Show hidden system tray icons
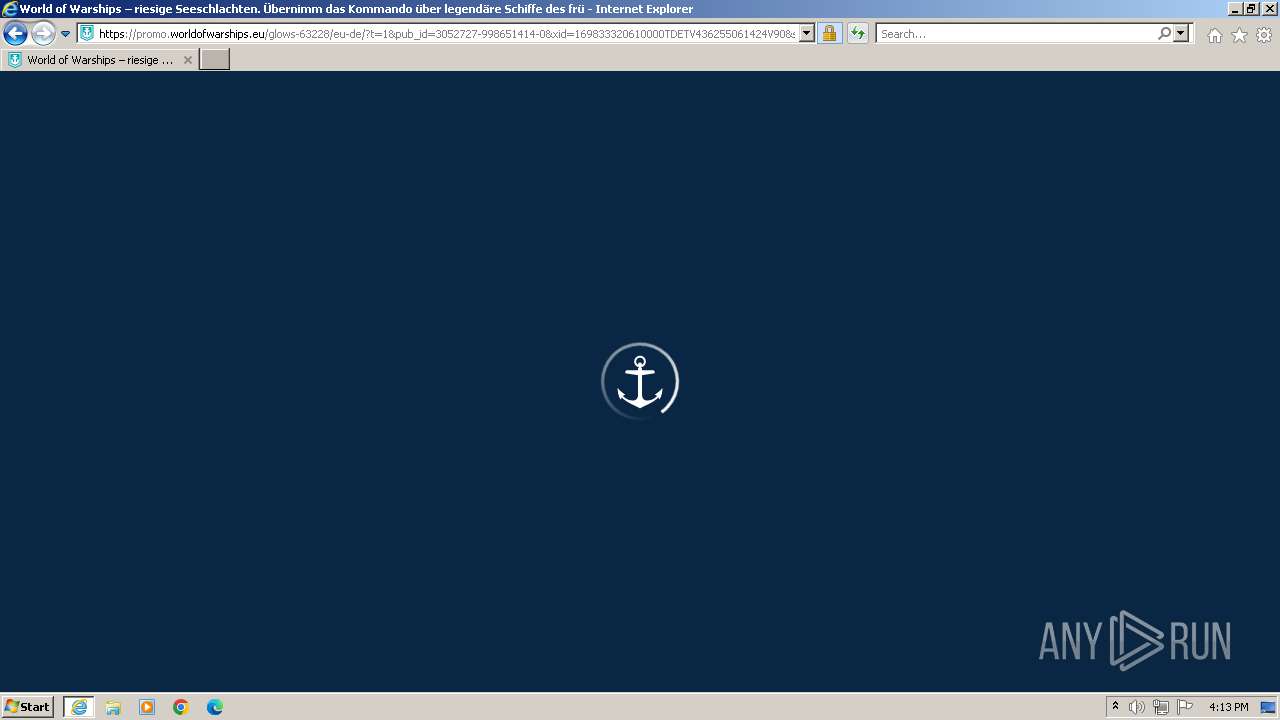The height and width of the screenshot is (720, 1280). point(1115,707)
